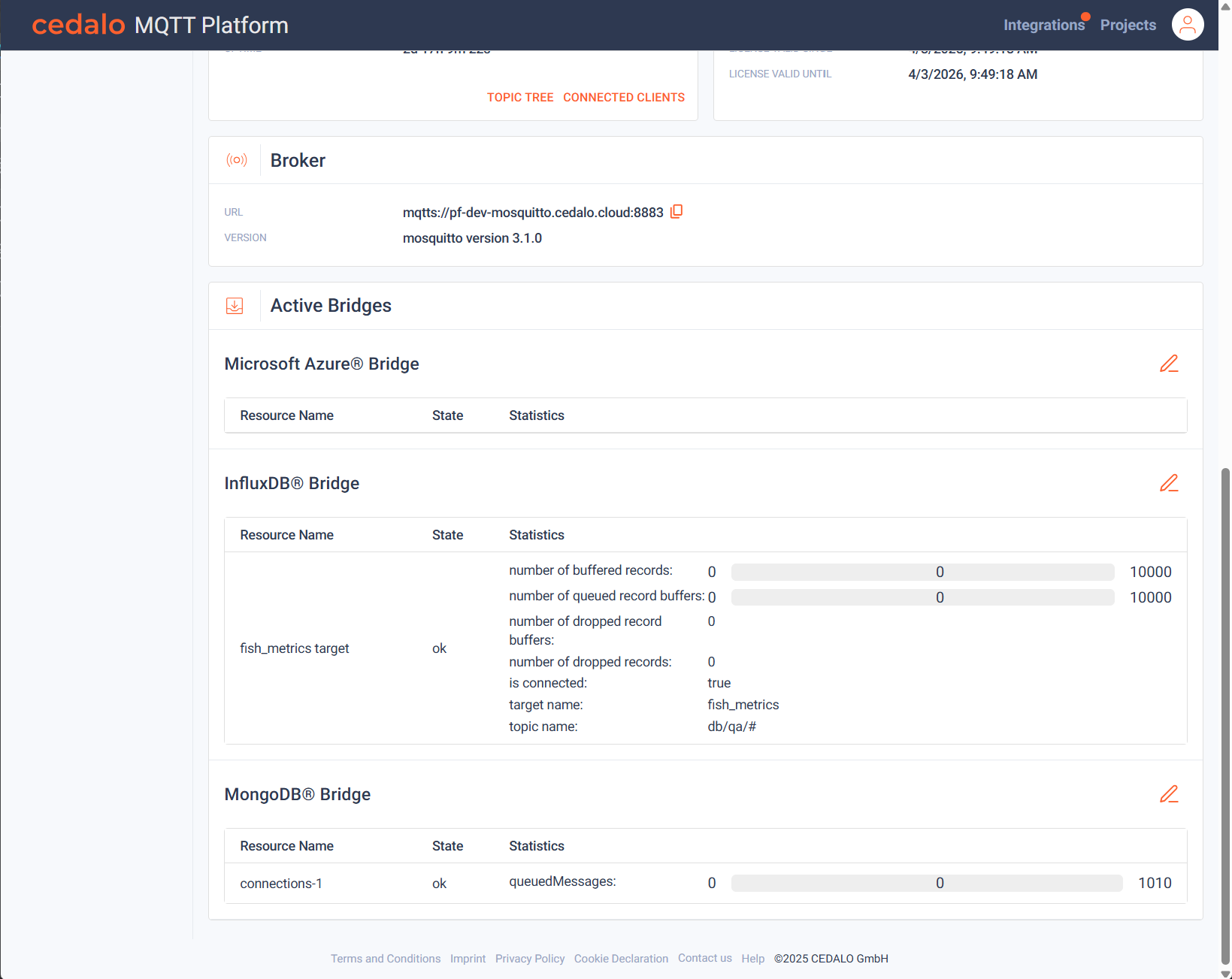Open Terms and Conditions link
The image size is (1232, 979).
click(386, 959)
